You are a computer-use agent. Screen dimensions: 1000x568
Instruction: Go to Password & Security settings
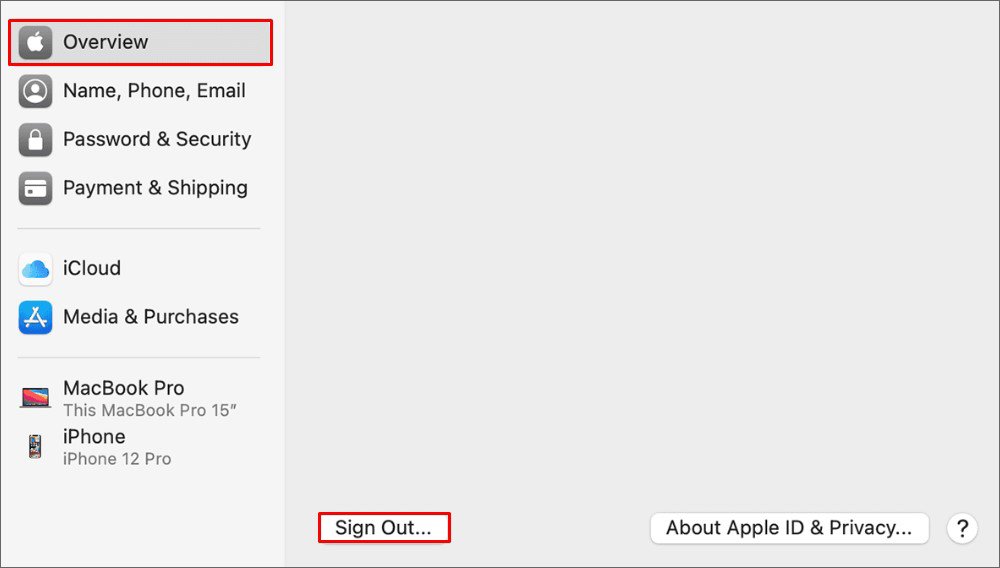click(157, 139)
